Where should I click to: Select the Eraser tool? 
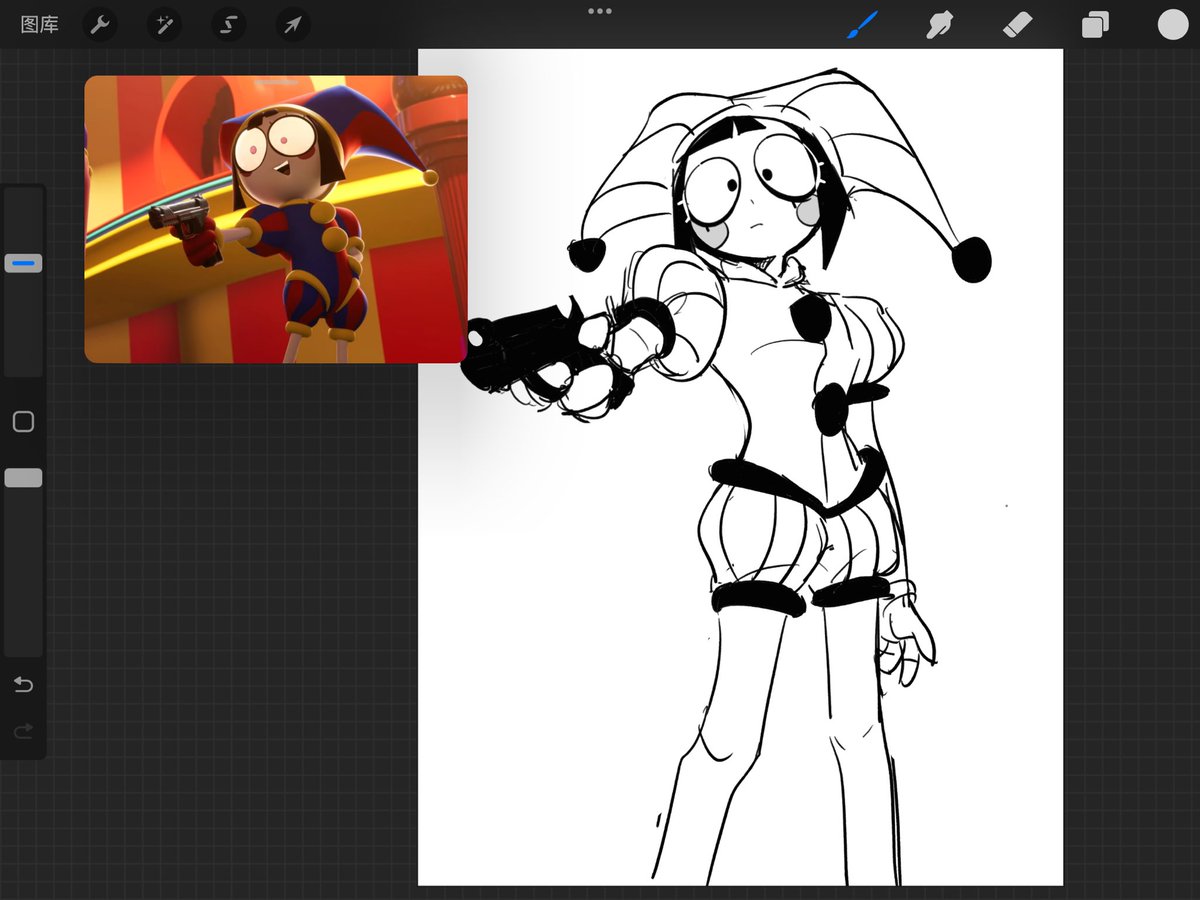pos(1018,25)
